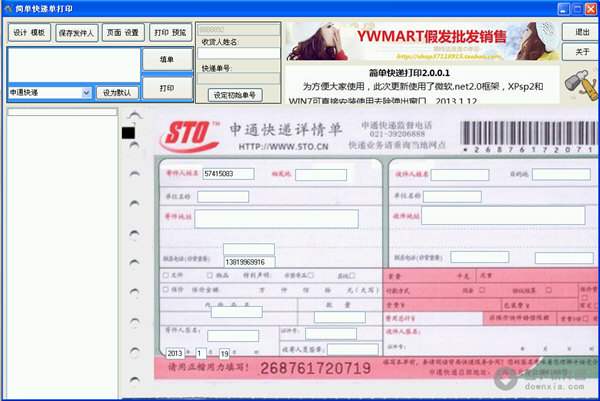Viewport: 600px width, 401px height.
Task: Click the black square marker beside the form
Action: (x=128, y=133)
